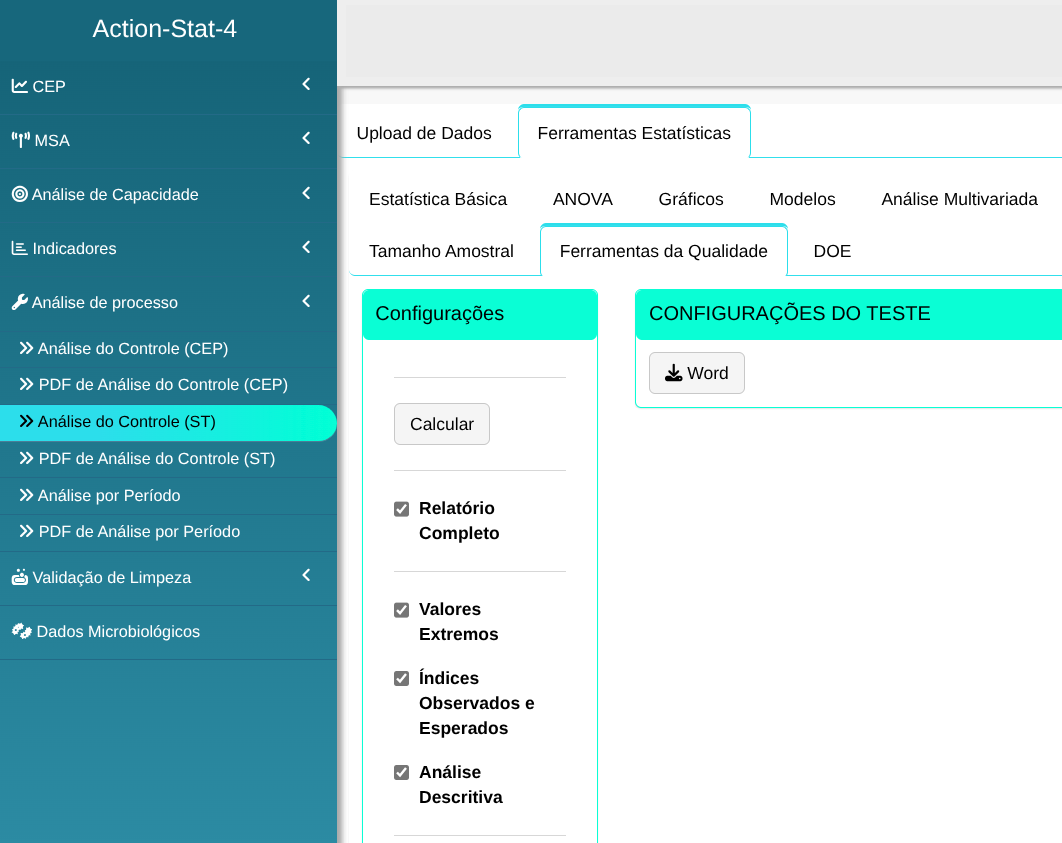Expand the CEP menu chevron

pyautogui.click(x=306, y=85)
